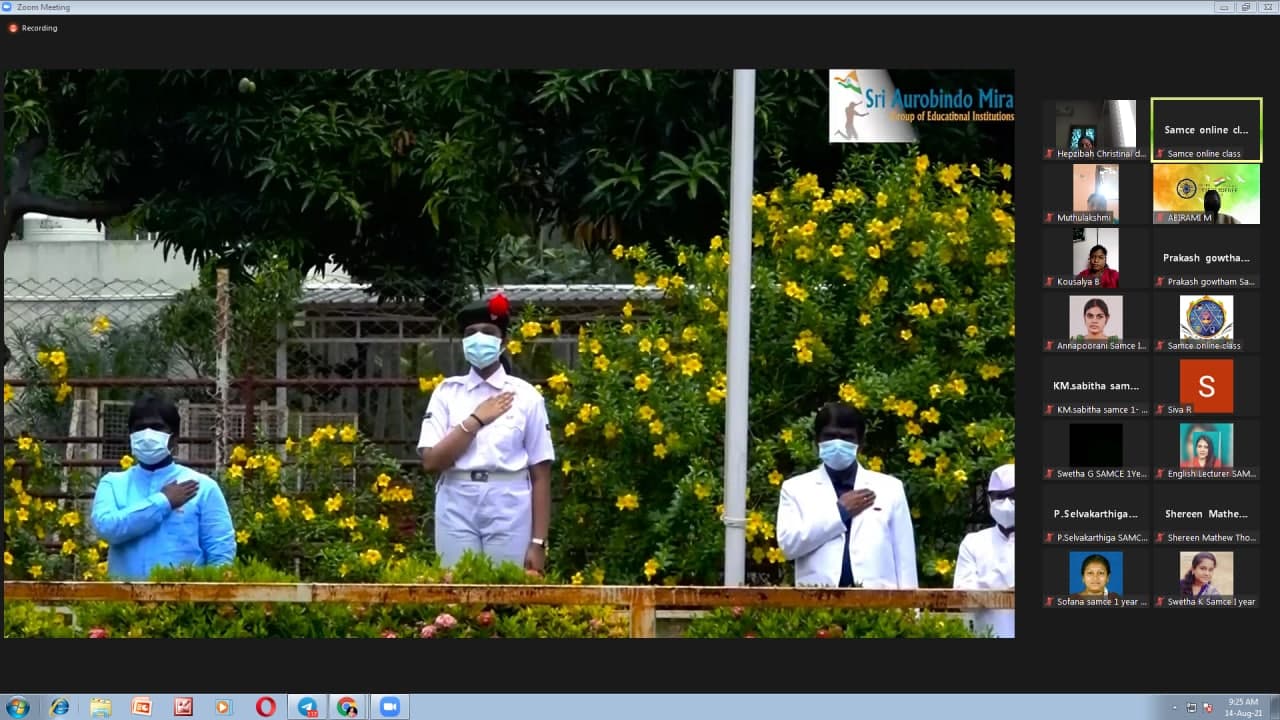The image size is (1280, 720).
Task: Select the highlighted Samce online class tile
Action: tap(1206, 130)
